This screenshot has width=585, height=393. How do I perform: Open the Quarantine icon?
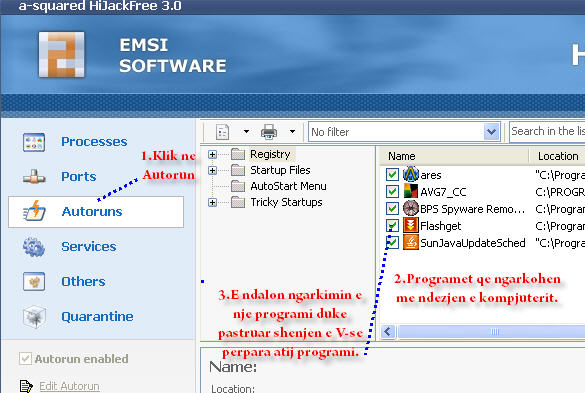34,316
